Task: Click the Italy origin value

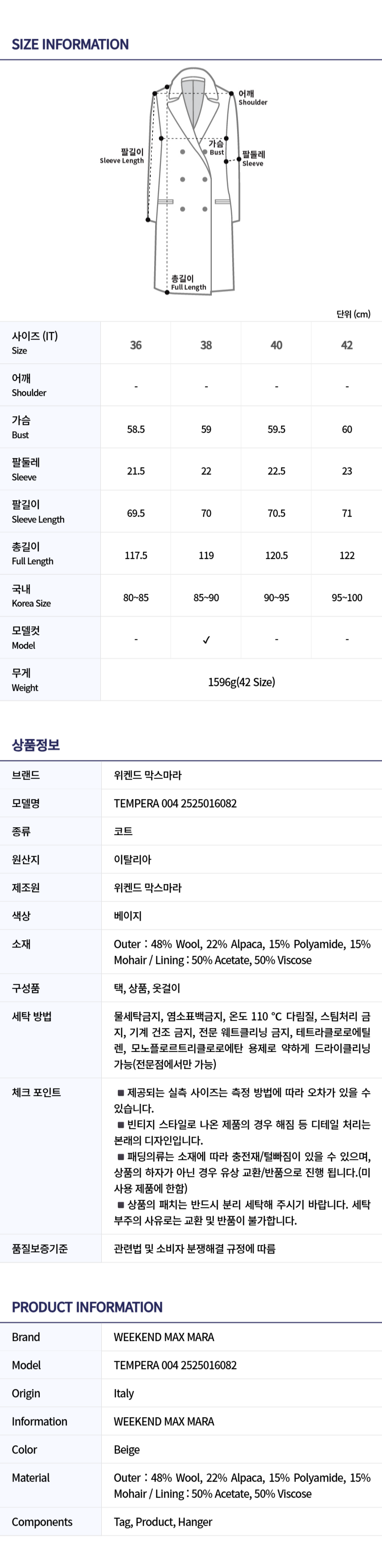Action: click(x=124, y=1393)
